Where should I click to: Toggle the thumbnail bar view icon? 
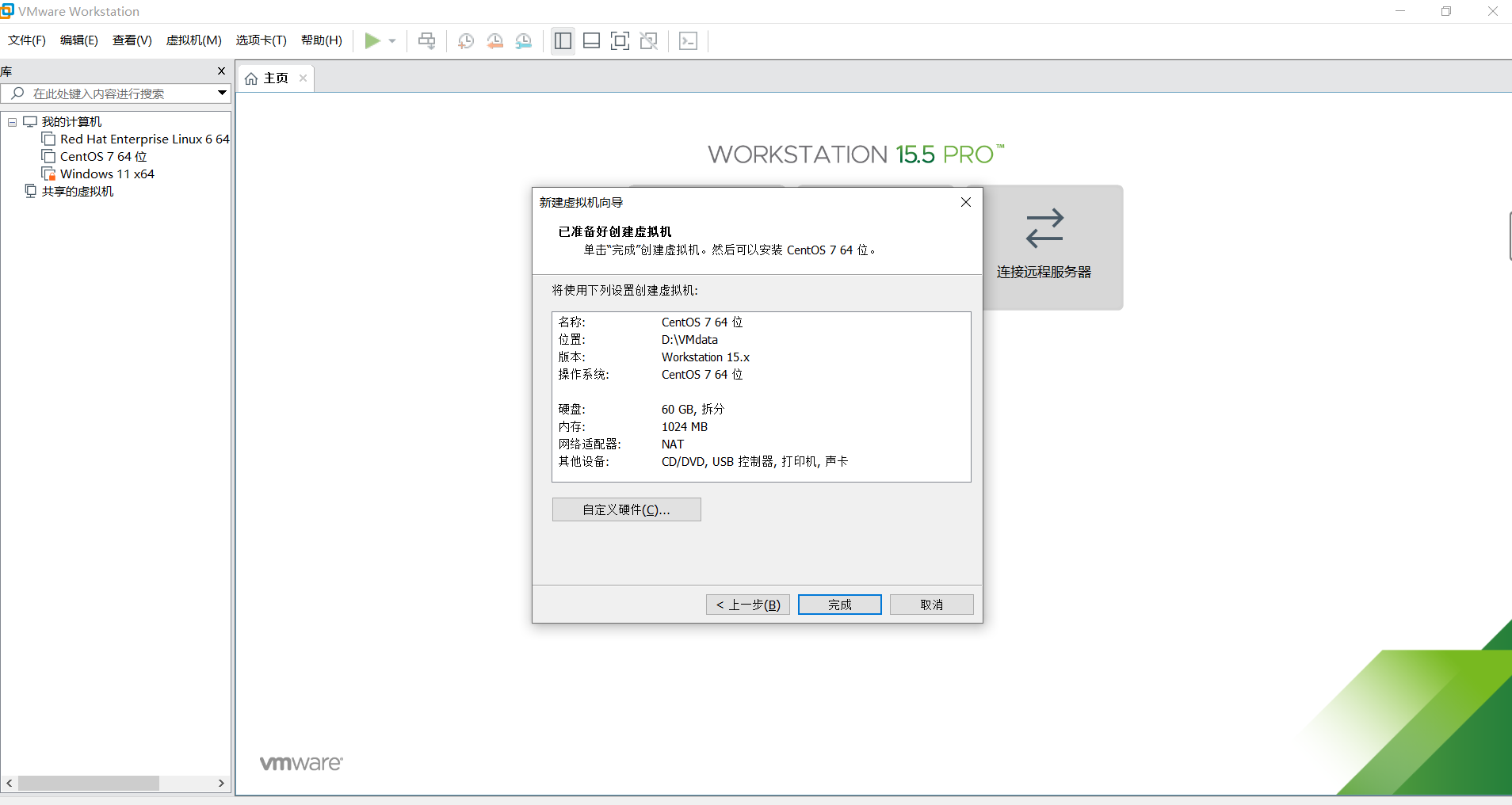click(592, 40)
